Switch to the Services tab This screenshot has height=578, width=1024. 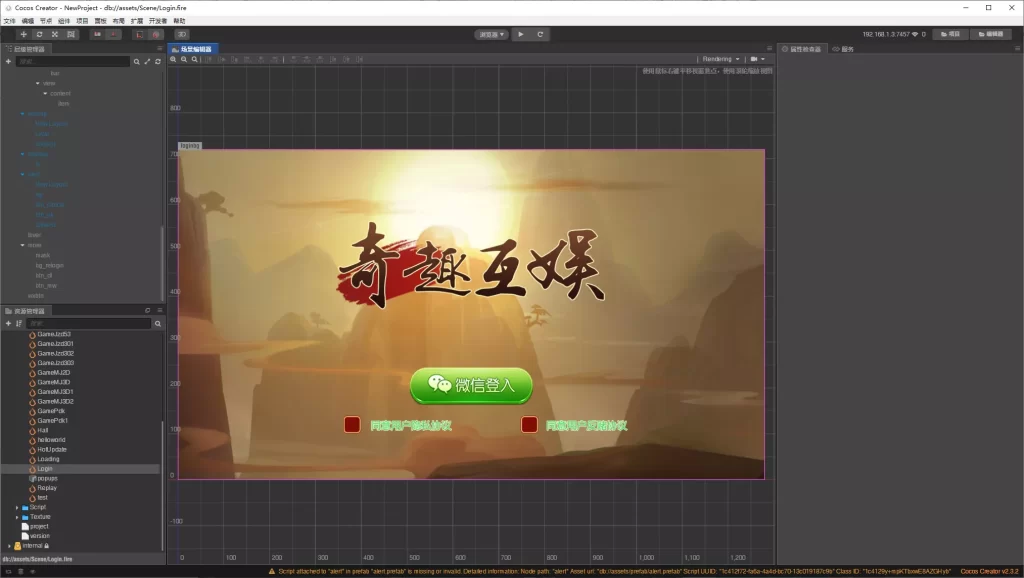843,49
